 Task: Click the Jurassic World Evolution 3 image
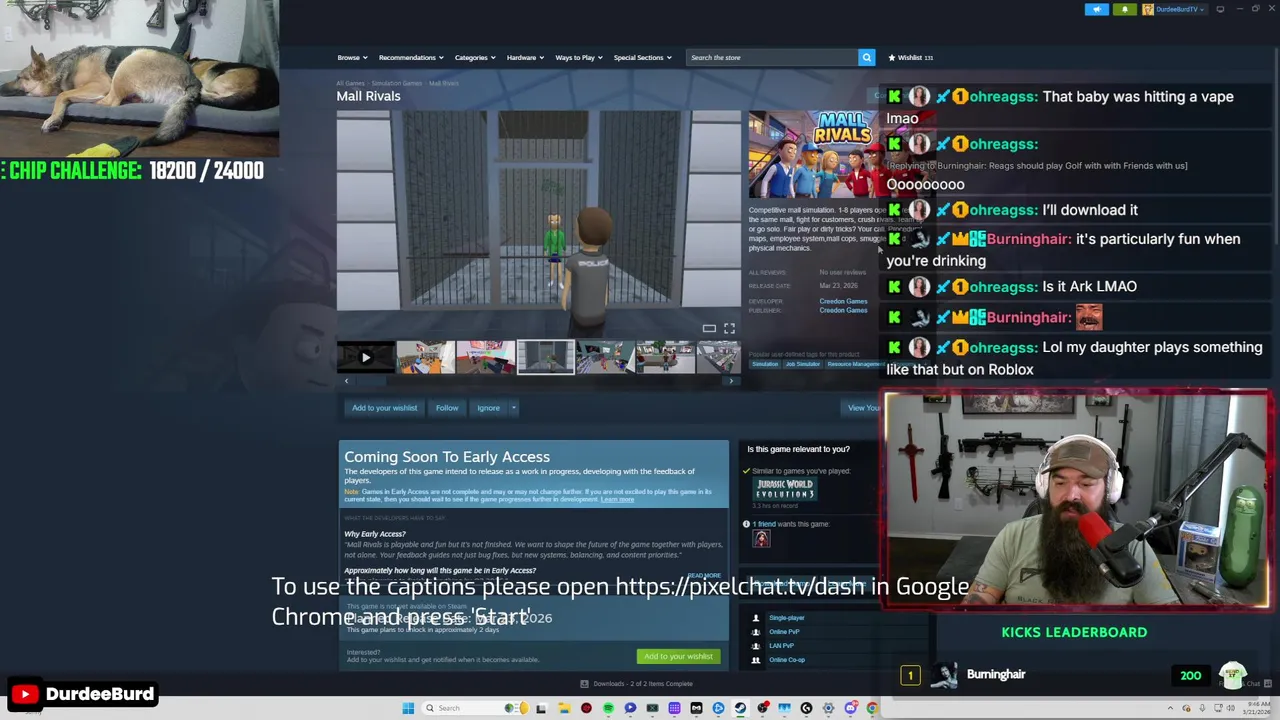tap(785, 489)
